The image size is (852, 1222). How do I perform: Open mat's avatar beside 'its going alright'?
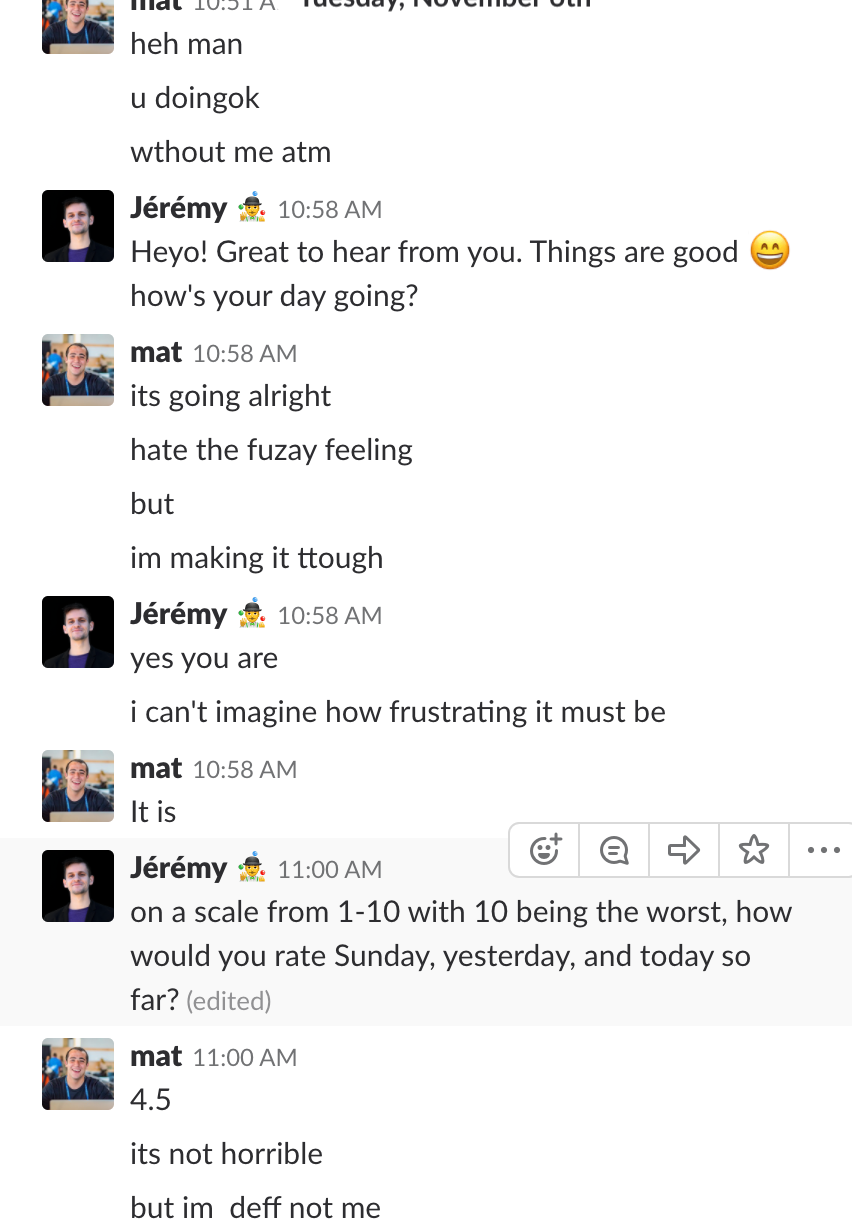pyautogui.click(x=78, y=370)
